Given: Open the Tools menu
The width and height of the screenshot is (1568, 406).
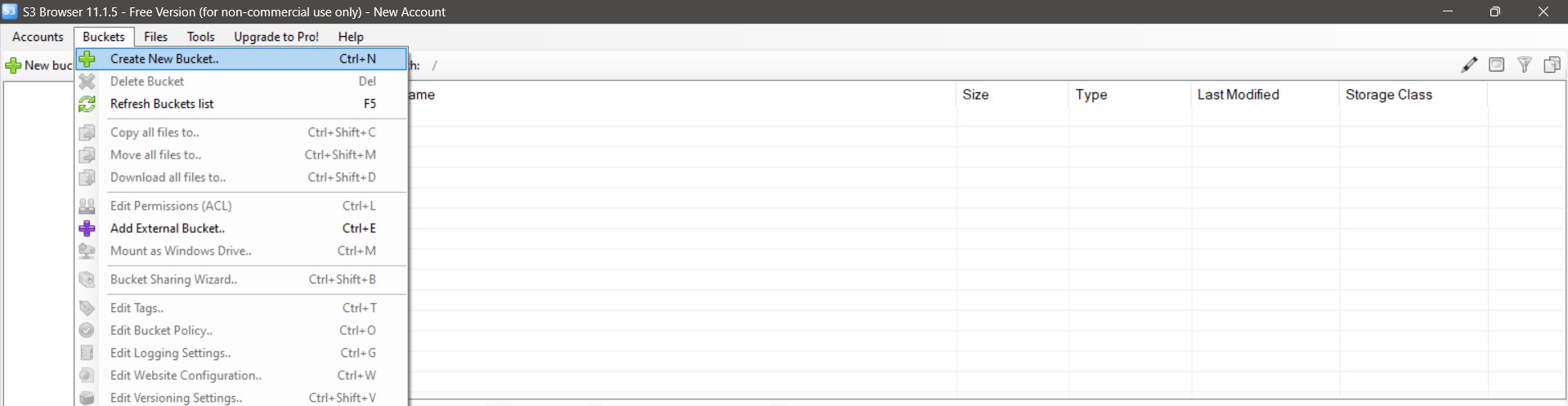Looking at the screenshot, I should (x=200, y=37).
